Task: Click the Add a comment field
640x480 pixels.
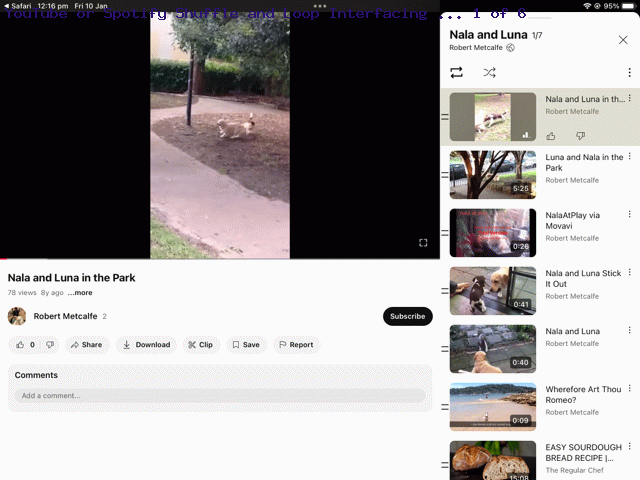Action: click(x=220, y=396)
